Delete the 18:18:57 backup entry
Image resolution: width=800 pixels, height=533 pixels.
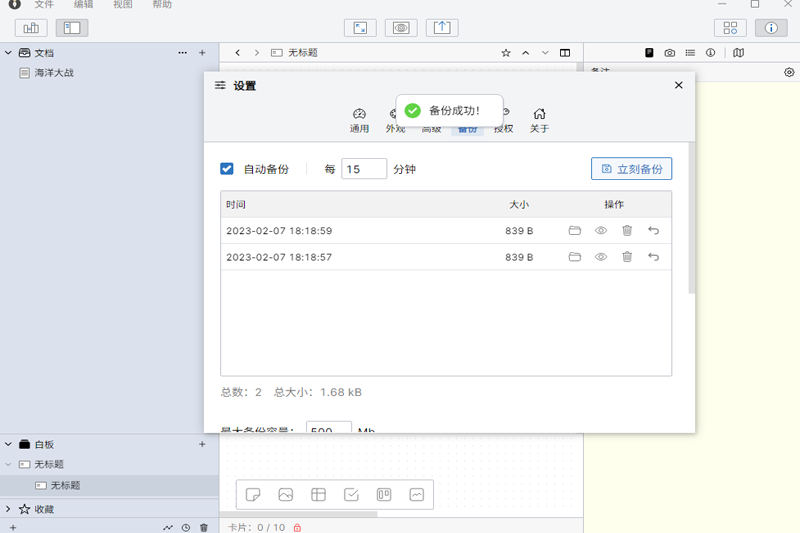pyautogui.click(x=627, y=257)
